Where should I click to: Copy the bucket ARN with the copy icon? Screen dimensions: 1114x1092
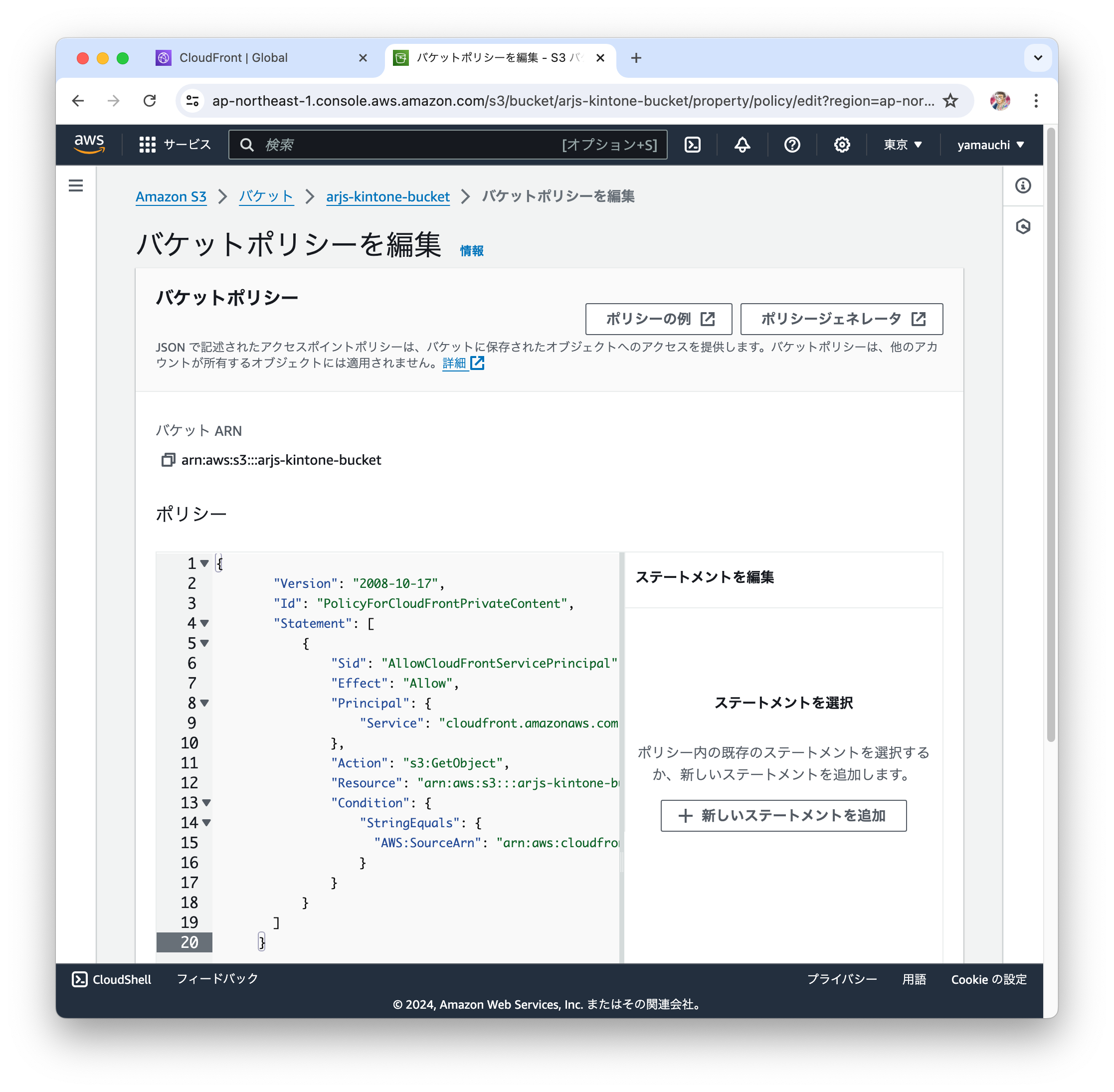point(168,459)
